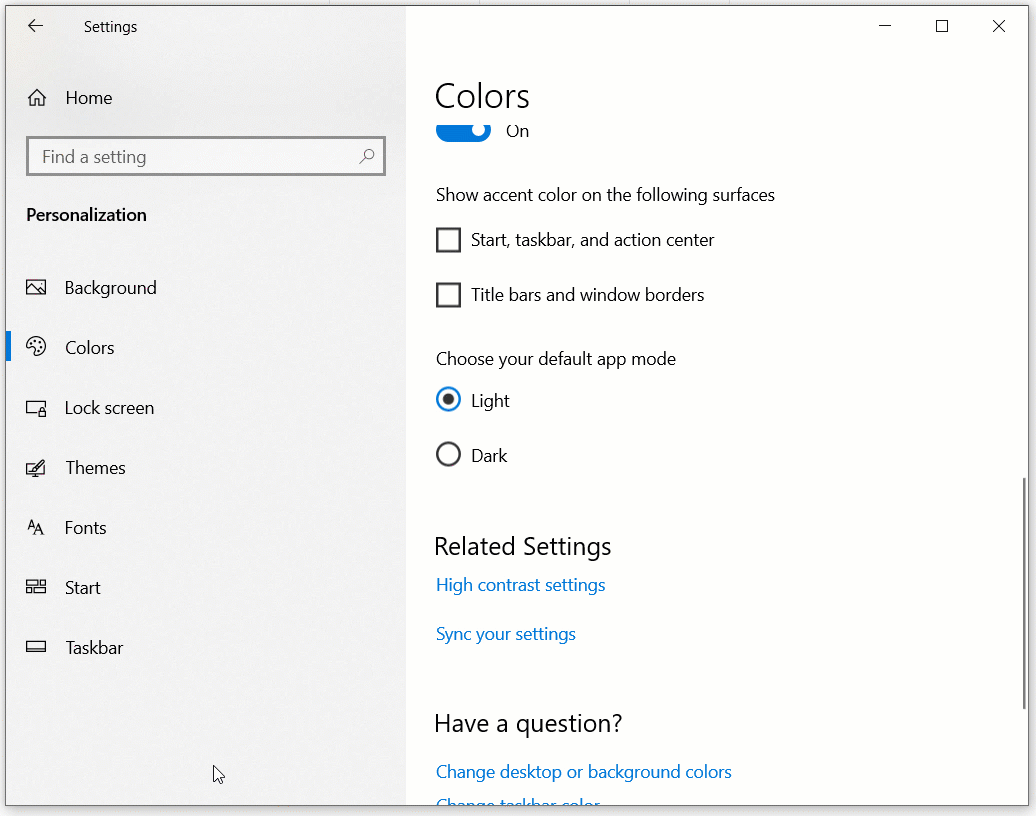This screenshot has height=816, width=1036.
Task: Check Title bars and window borders
Action: click(449, 295)
